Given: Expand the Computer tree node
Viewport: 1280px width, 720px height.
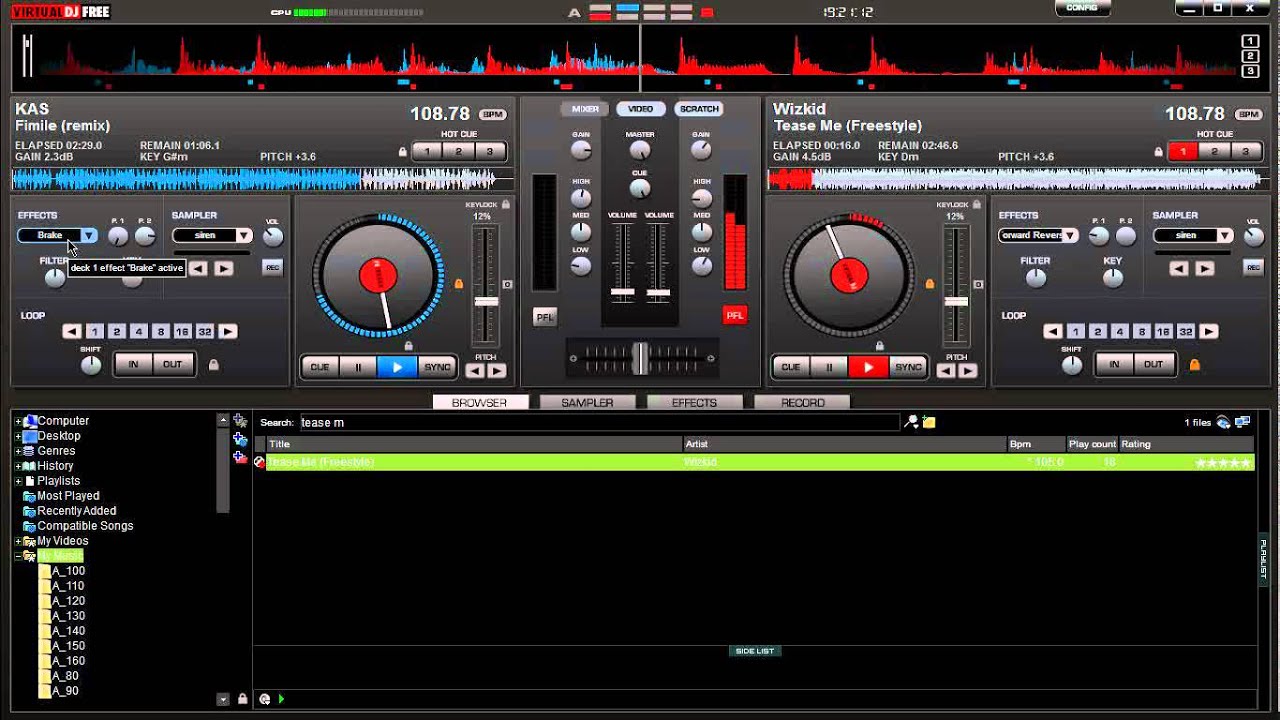Looking at the screenshot, I should point(18,422).
